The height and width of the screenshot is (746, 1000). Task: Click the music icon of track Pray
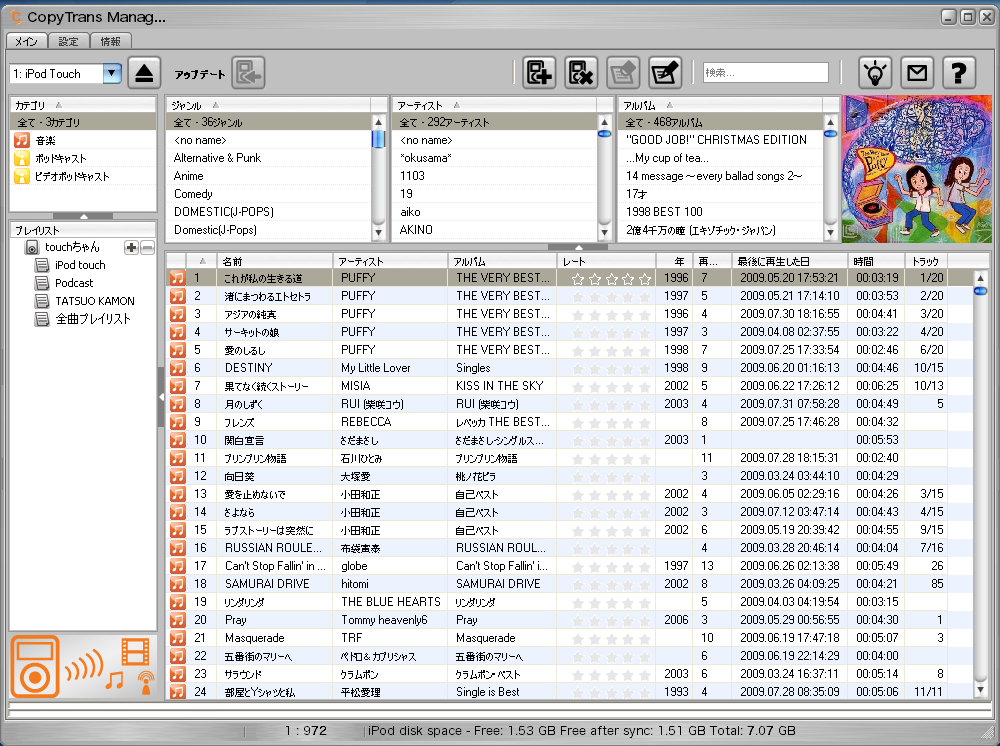tap(177, 620)
